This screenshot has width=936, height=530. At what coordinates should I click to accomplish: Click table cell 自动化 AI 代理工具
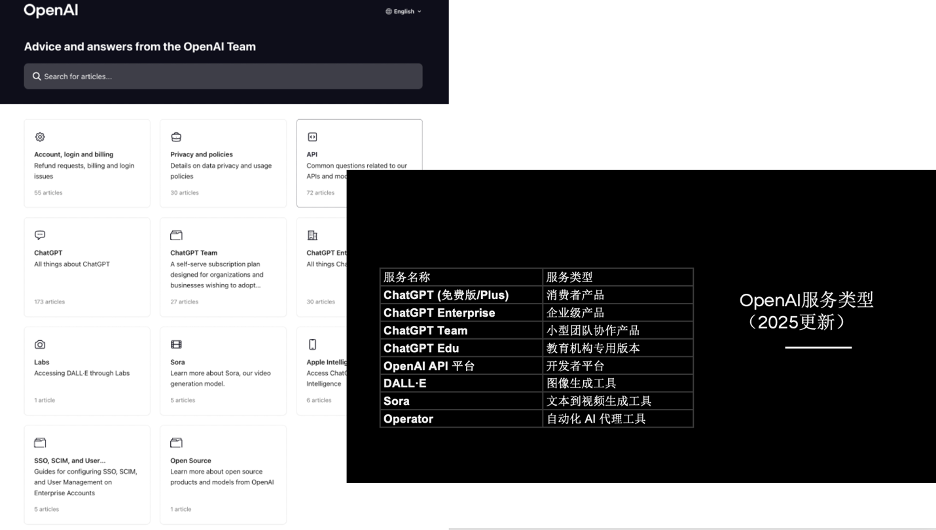618,419
